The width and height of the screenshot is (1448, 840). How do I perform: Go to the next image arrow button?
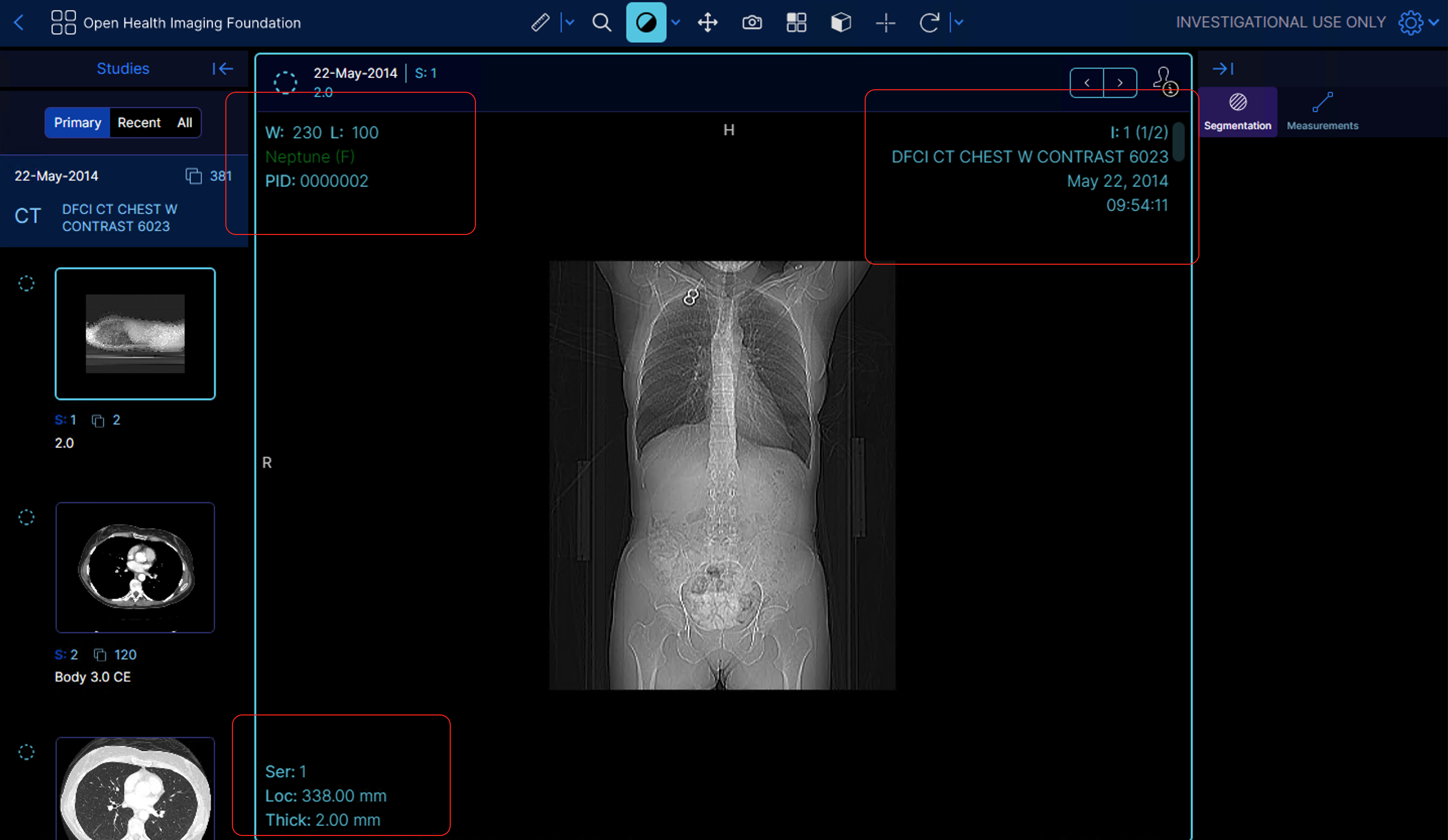(1120, 83)
